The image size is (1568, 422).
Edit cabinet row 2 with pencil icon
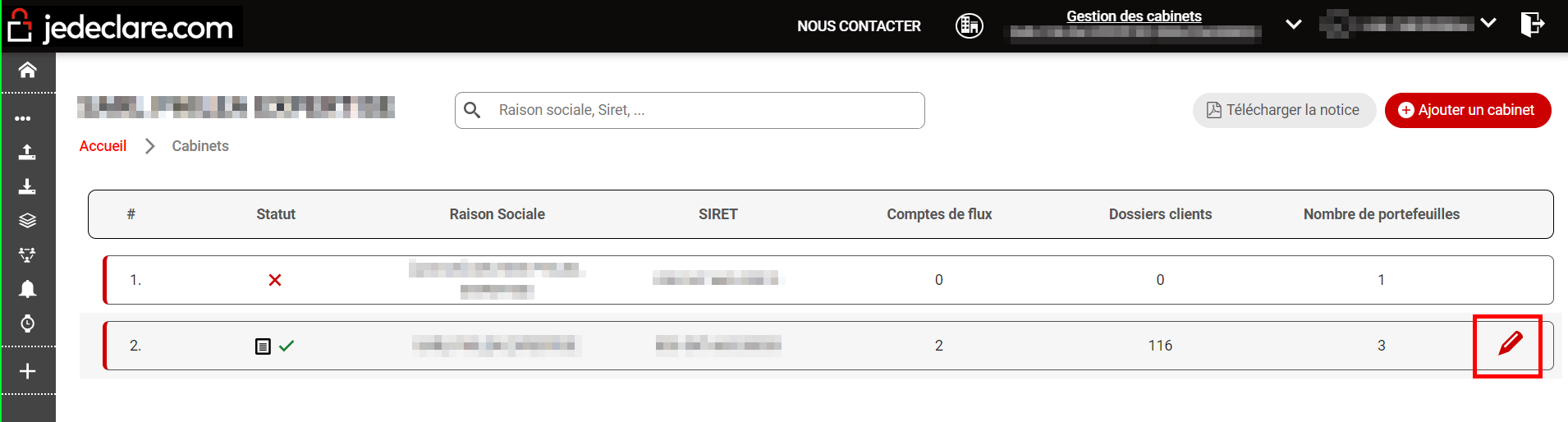(x=1510, y=343)
